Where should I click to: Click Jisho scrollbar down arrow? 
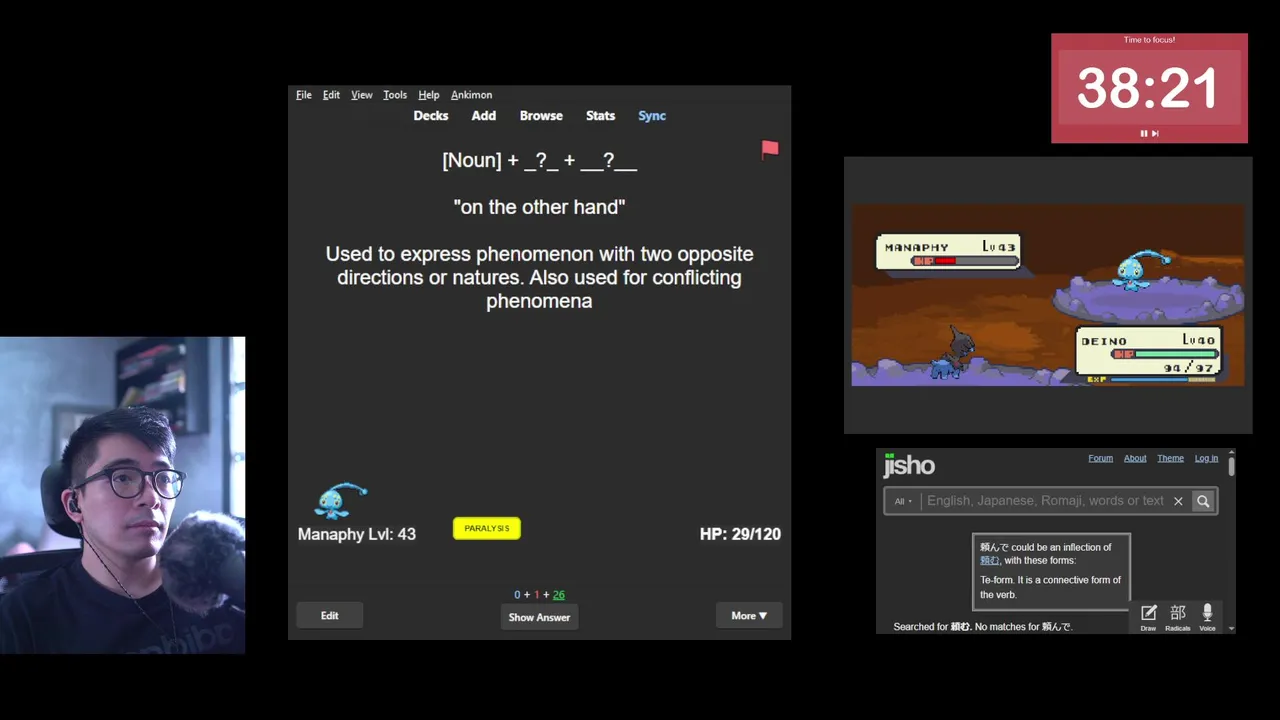[1231, 628]
